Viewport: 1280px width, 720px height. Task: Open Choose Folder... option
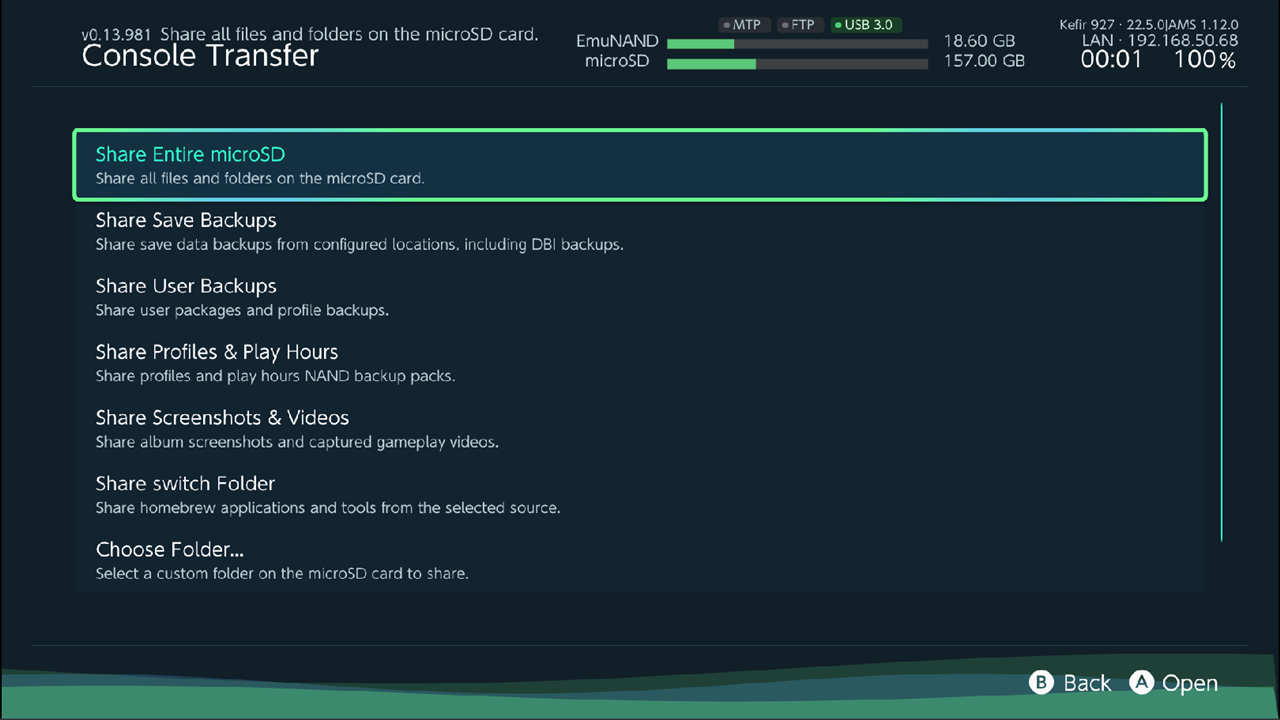coord(640,561)
